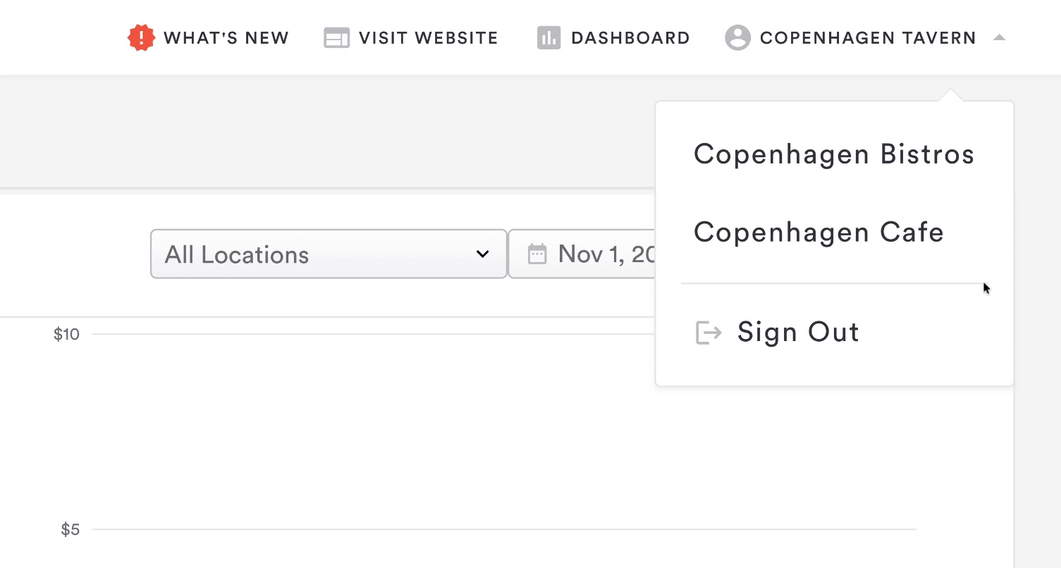Switch to Copenhagen Cafe account
1061x568 pixels.
click(x=818, y=232)
